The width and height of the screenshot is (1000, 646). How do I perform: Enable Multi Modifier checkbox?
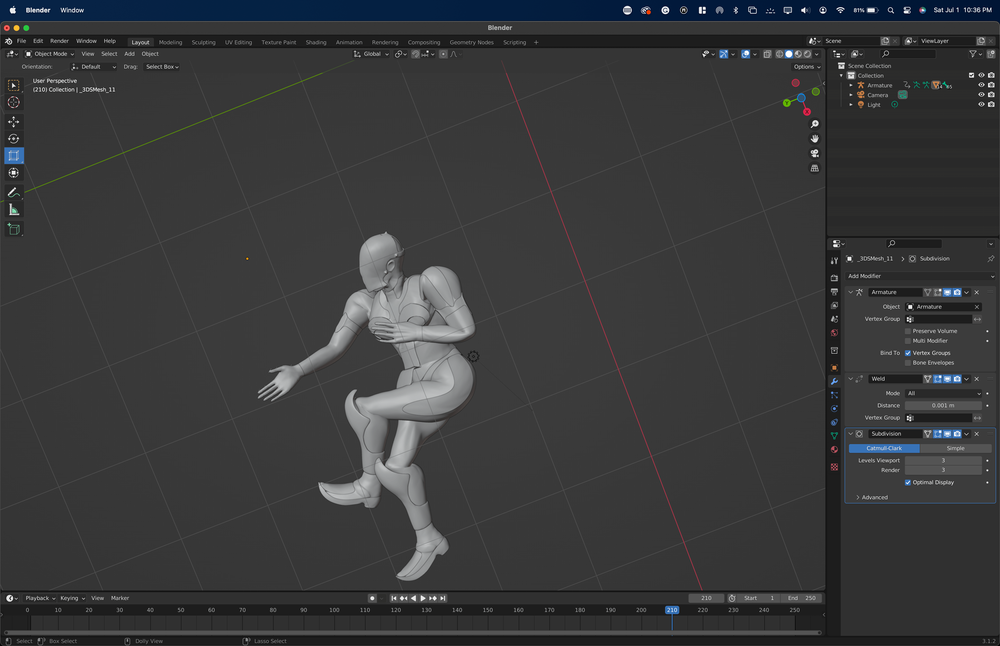pos(908,341)
